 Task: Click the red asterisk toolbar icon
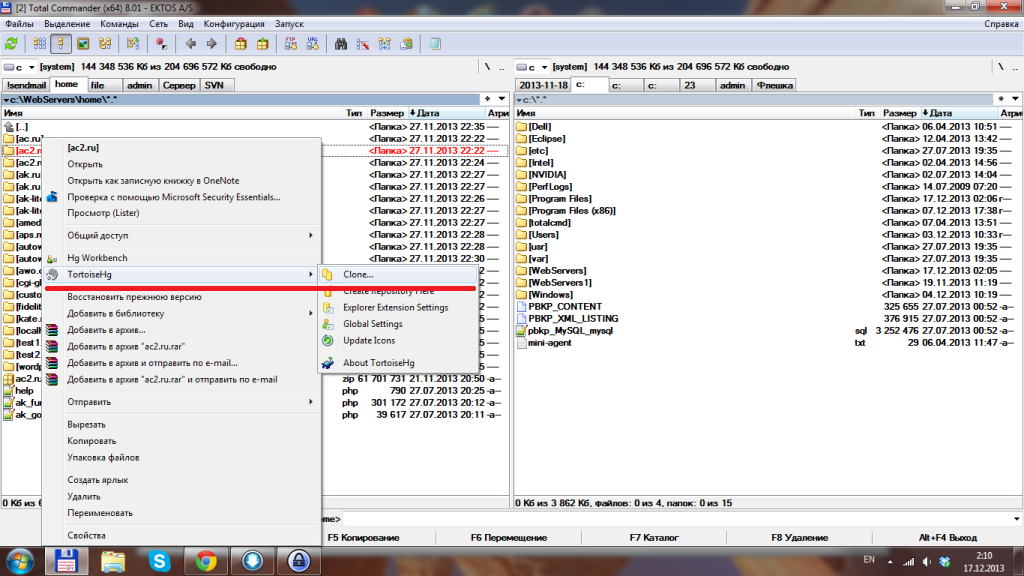[161, 44]
